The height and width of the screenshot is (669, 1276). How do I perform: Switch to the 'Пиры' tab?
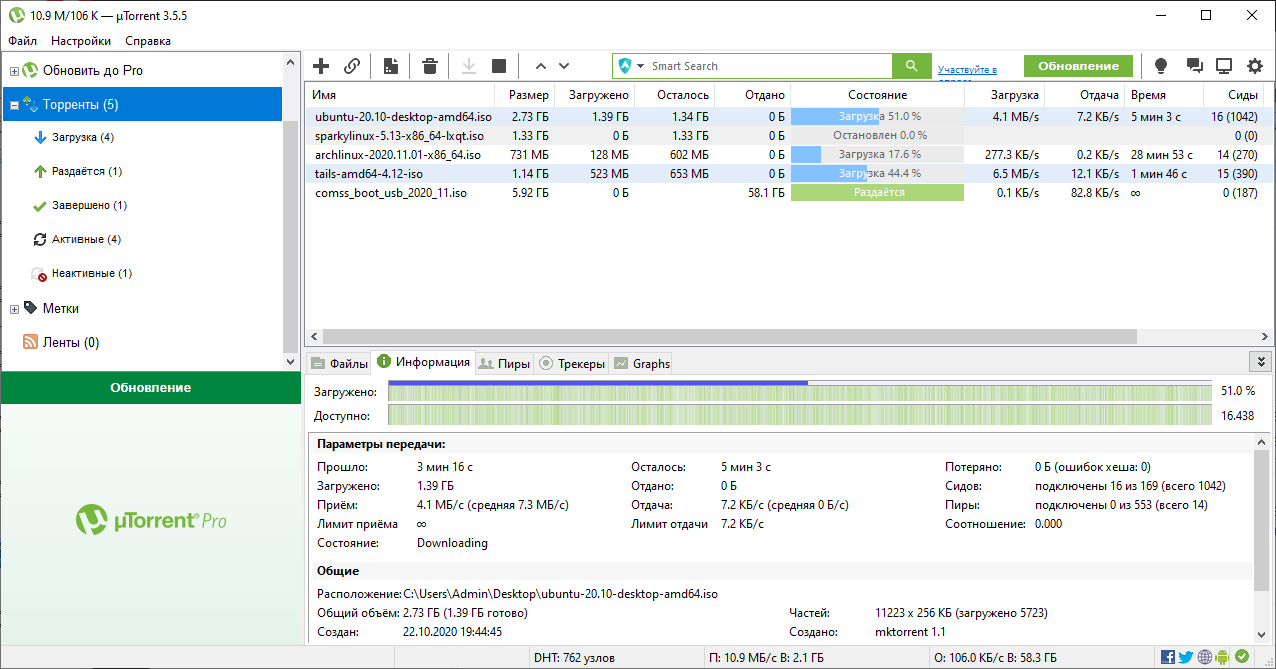tap(504, 363)
